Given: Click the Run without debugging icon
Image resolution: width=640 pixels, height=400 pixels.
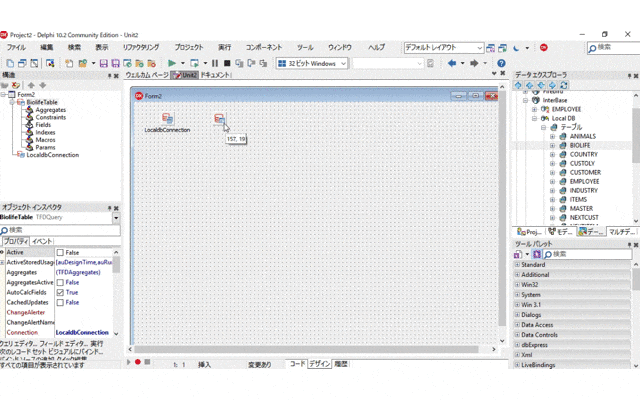Looking at the screenshot, I should [x=194, y=63].
